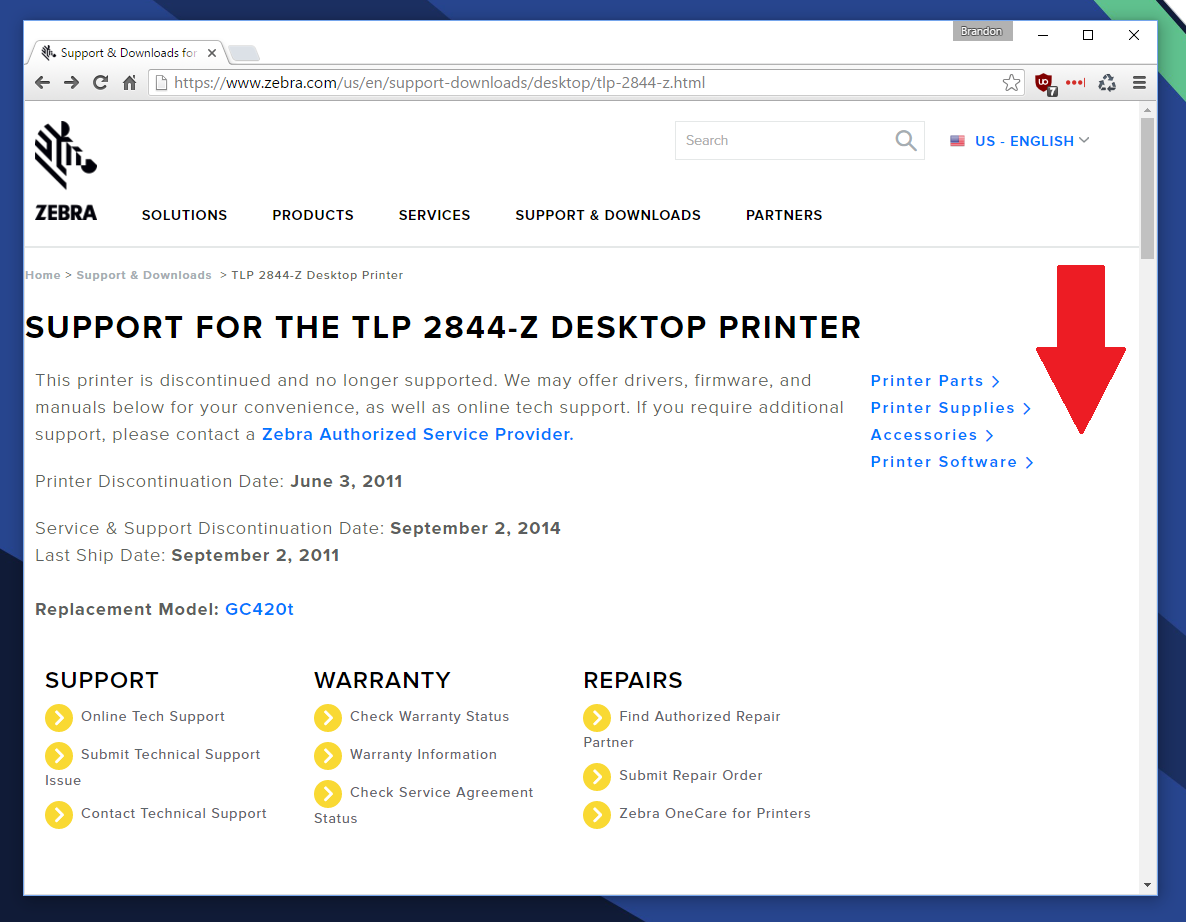Viewport: 1186px width, 922px height.
Task: Go to Home breadcrumb
Action: (42, 275)
